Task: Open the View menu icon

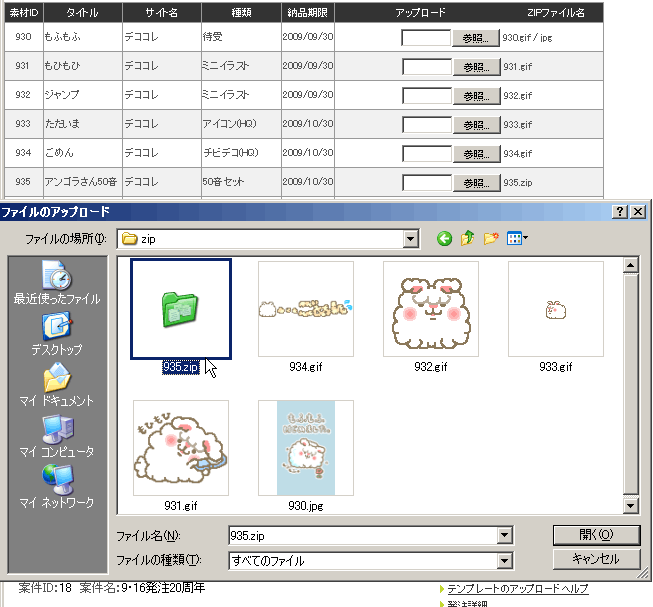Action: [x=517, y=239]
